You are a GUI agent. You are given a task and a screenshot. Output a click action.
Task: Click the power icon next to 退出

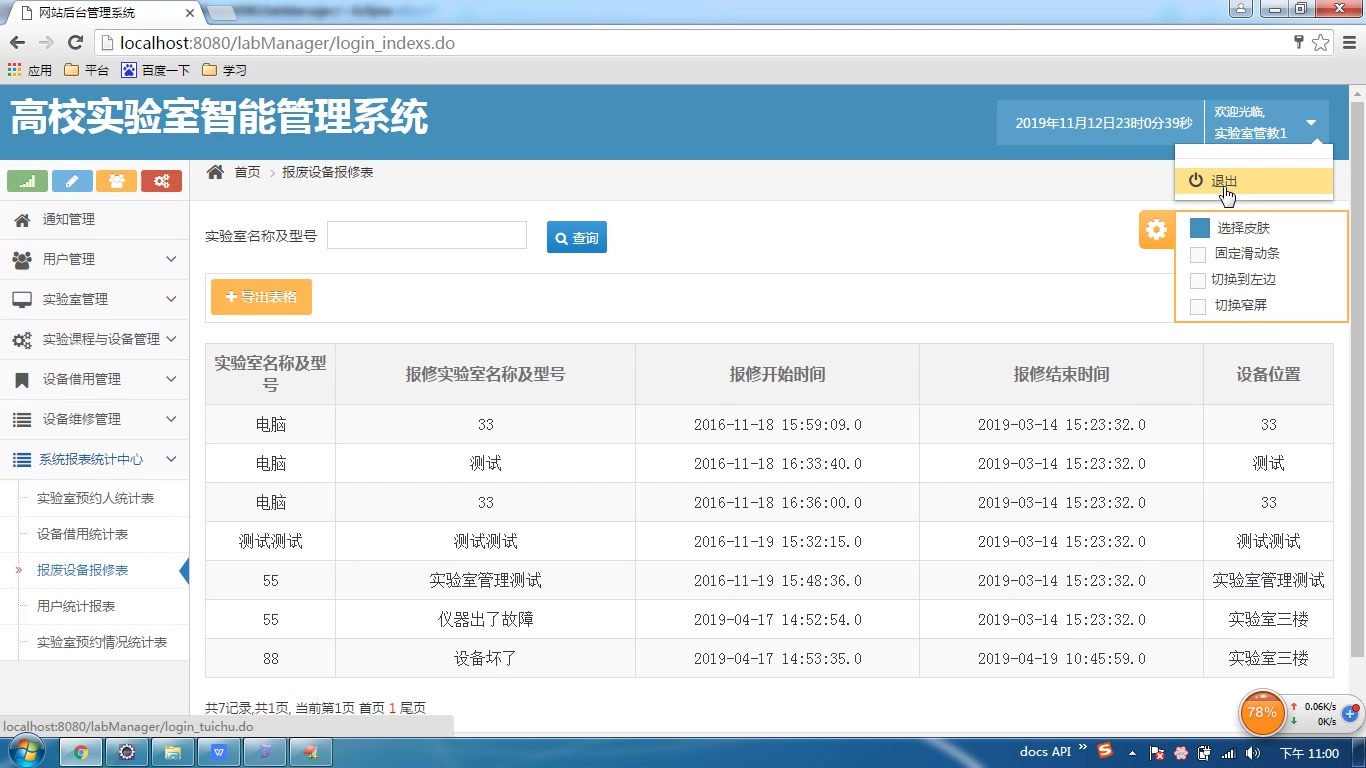(x=1196, y=181)
